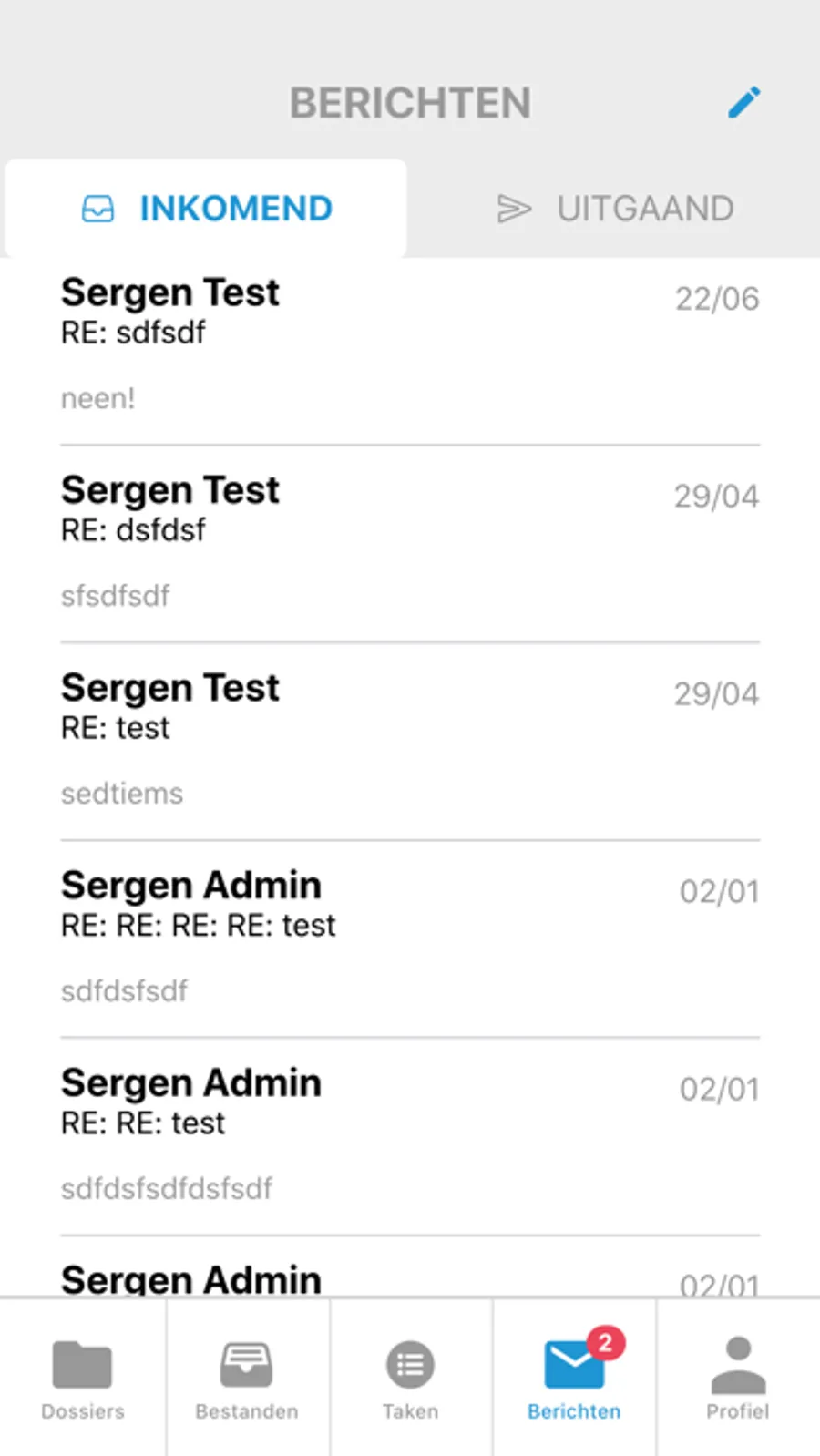Open message 'RE: dsfdsf' dated 29/04

410,545
